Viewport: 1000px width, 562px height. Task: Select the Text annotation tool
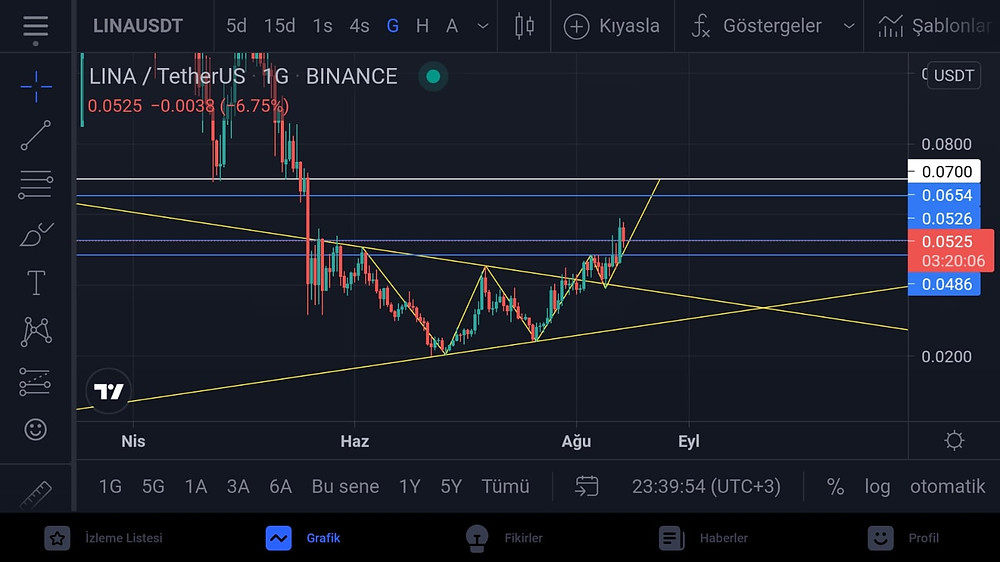[x=36, y=283]
